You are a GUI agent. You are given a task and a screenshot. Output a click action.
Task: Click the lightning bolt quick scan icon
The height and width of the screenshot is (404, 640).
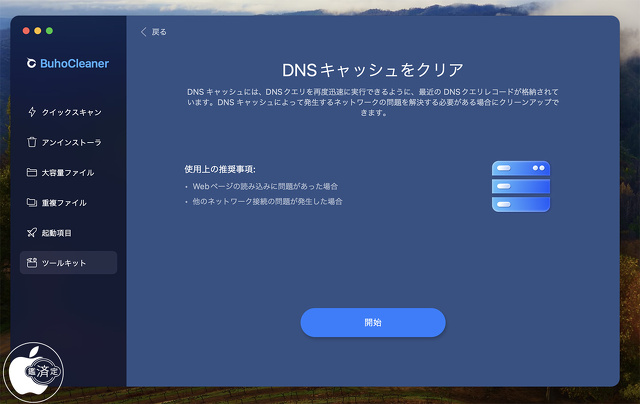click(x=32, y=112)
